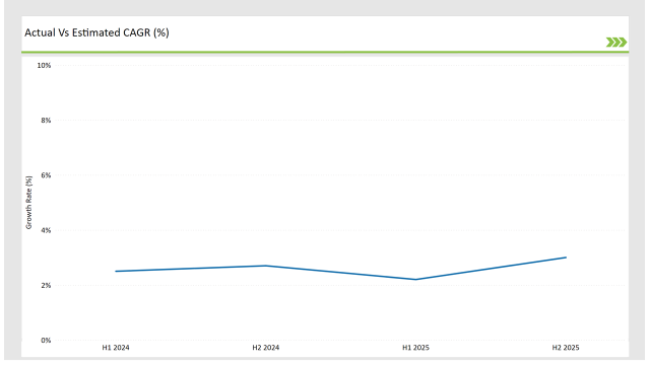Viewport: 650px width, 365px height.
Task: Click the Growth Rate (%) axis title
Action: 29,202
